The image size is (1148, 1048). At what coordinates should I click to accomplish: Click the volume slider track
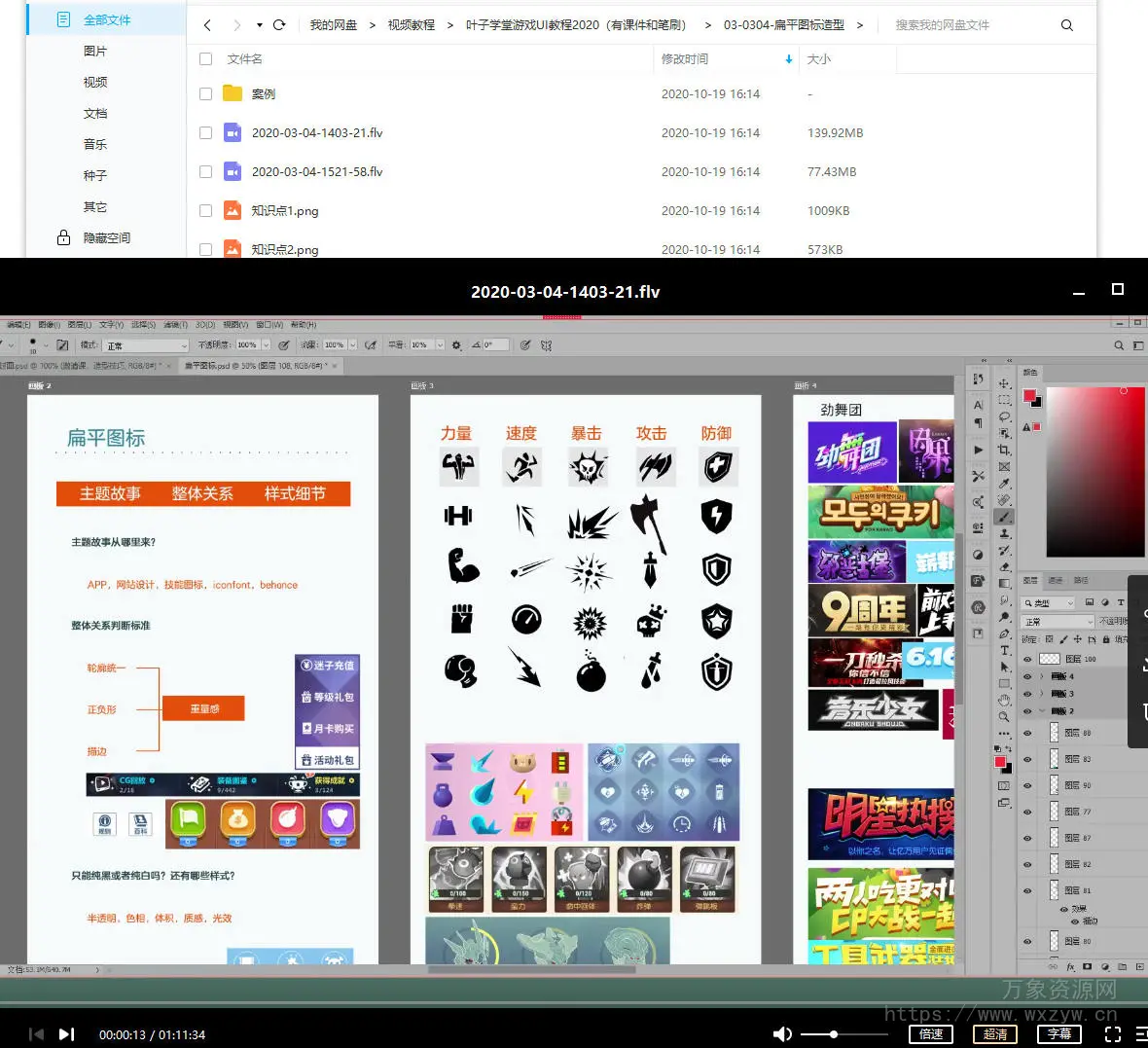856,1034
